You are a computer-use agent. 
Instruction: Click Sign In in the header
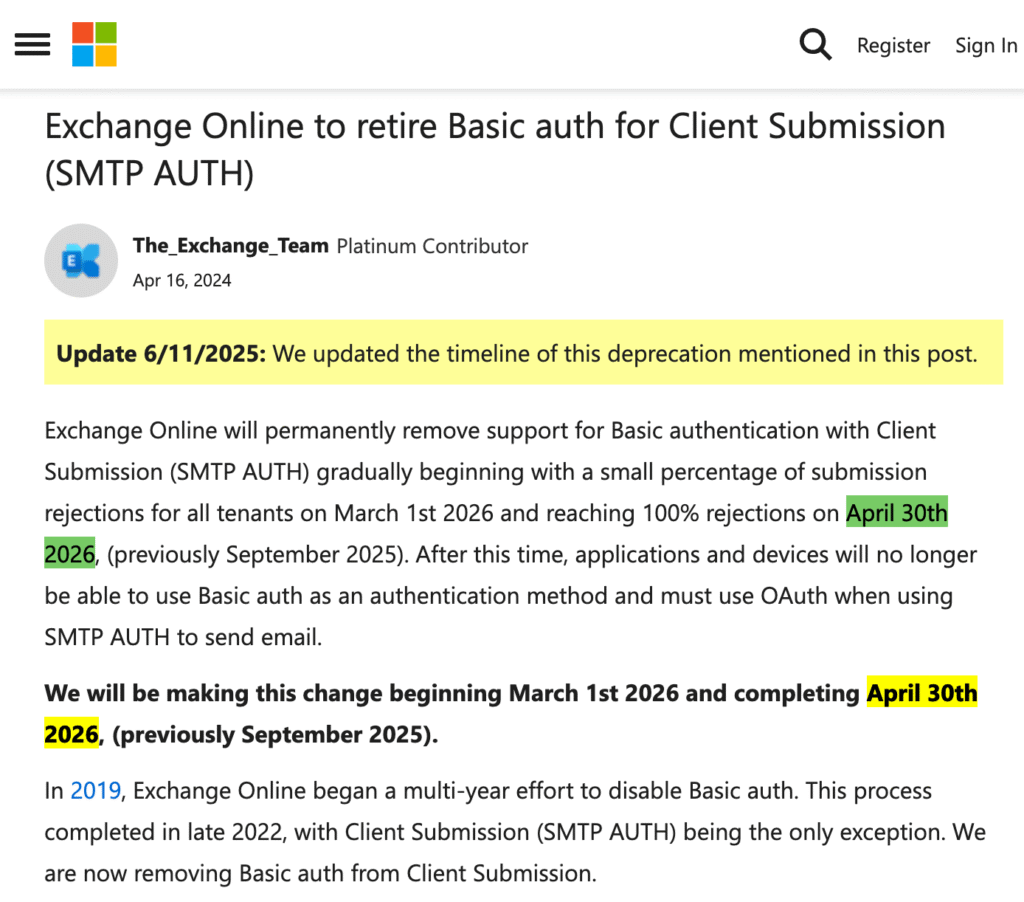(x=986, y=46)
